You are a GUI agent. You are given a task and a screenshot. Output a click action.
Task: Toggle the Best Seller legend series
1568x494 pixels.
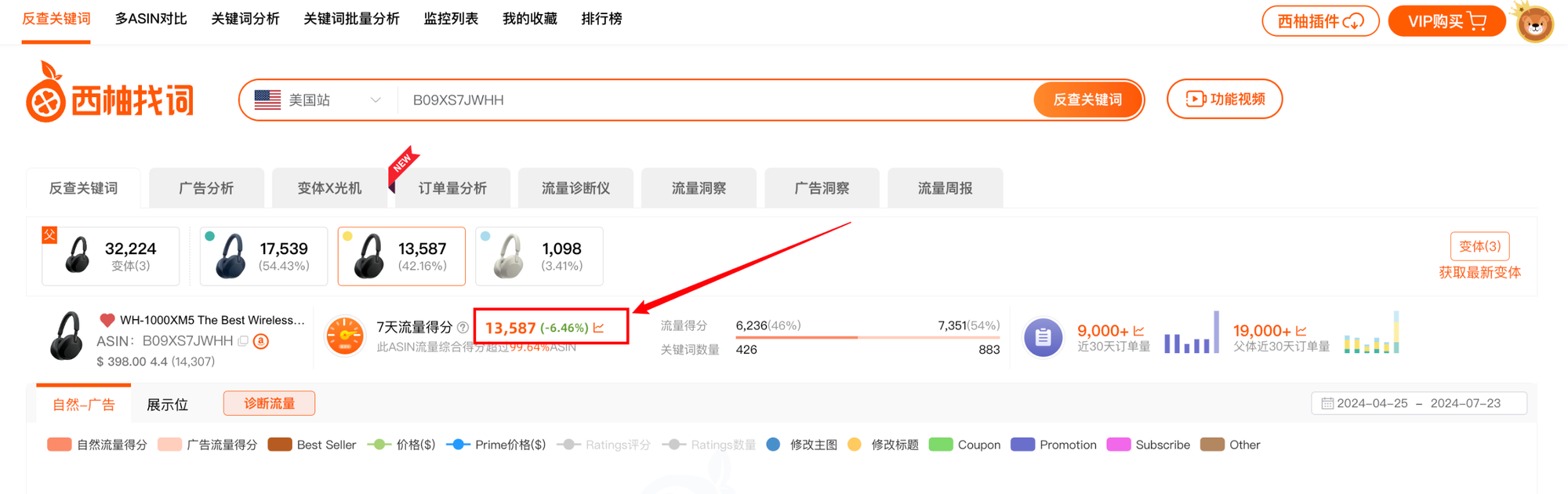tap(311, 445)
